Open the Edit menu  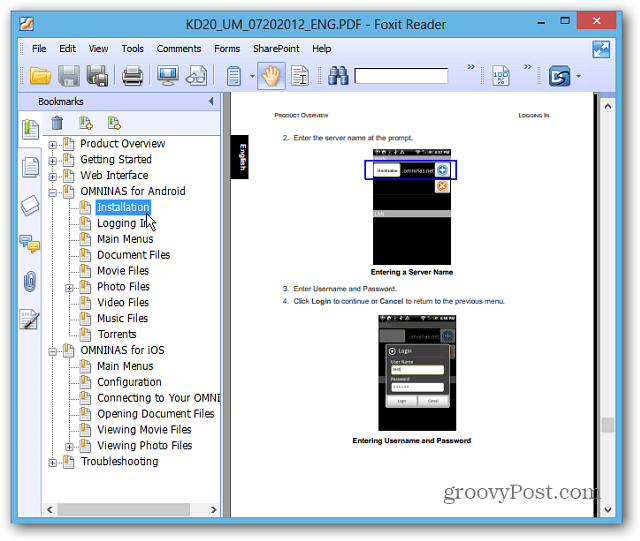click(67, 49)
